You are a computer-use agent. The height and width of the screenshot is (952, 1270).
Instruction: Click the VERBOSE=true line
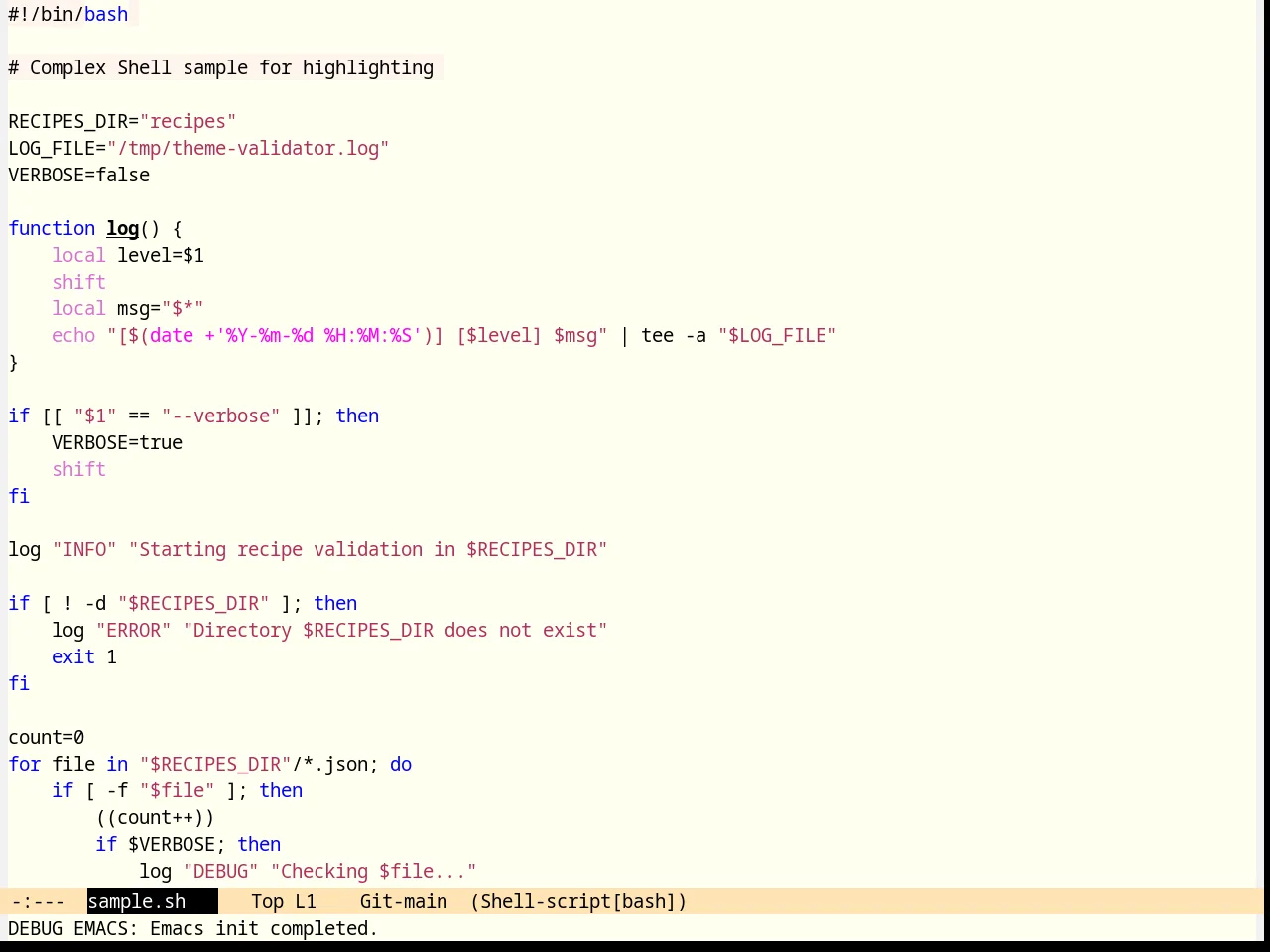click(117, 442)
